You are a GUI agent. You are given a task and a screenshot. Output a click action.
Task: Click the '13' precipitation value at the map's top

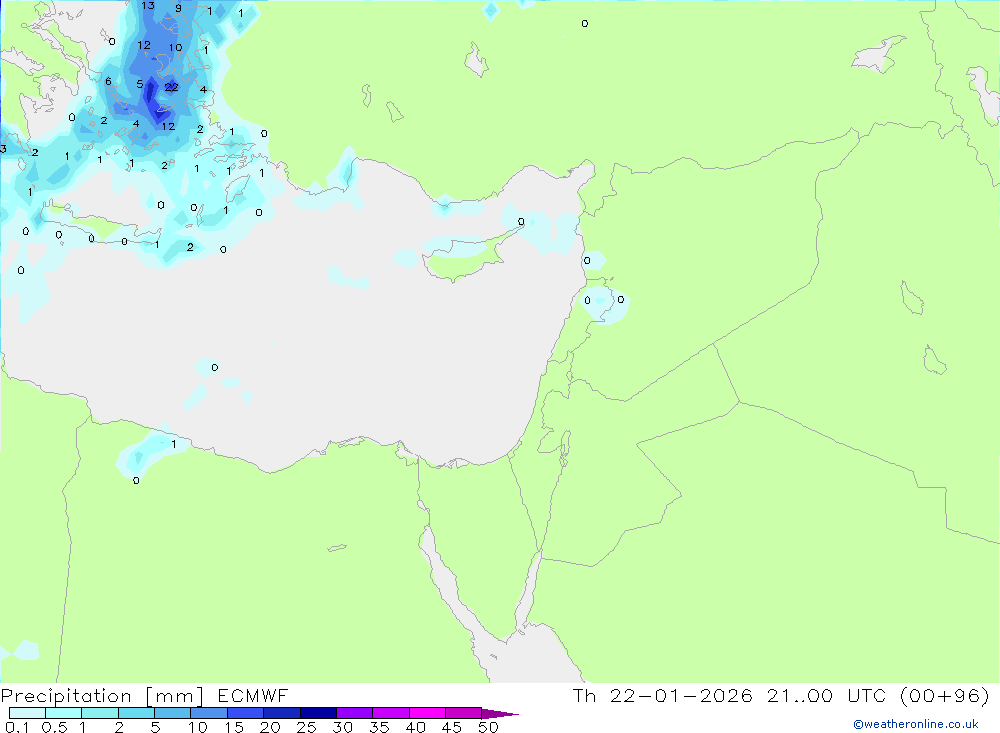click(148, 6)
